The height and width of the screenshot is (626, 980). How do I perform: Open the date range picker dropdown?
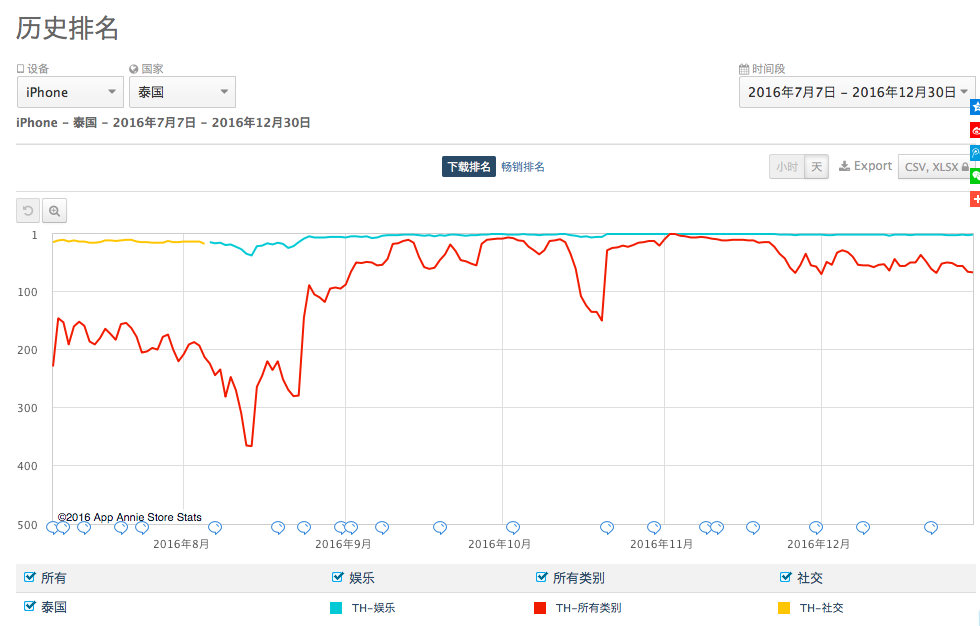(857, 92)
